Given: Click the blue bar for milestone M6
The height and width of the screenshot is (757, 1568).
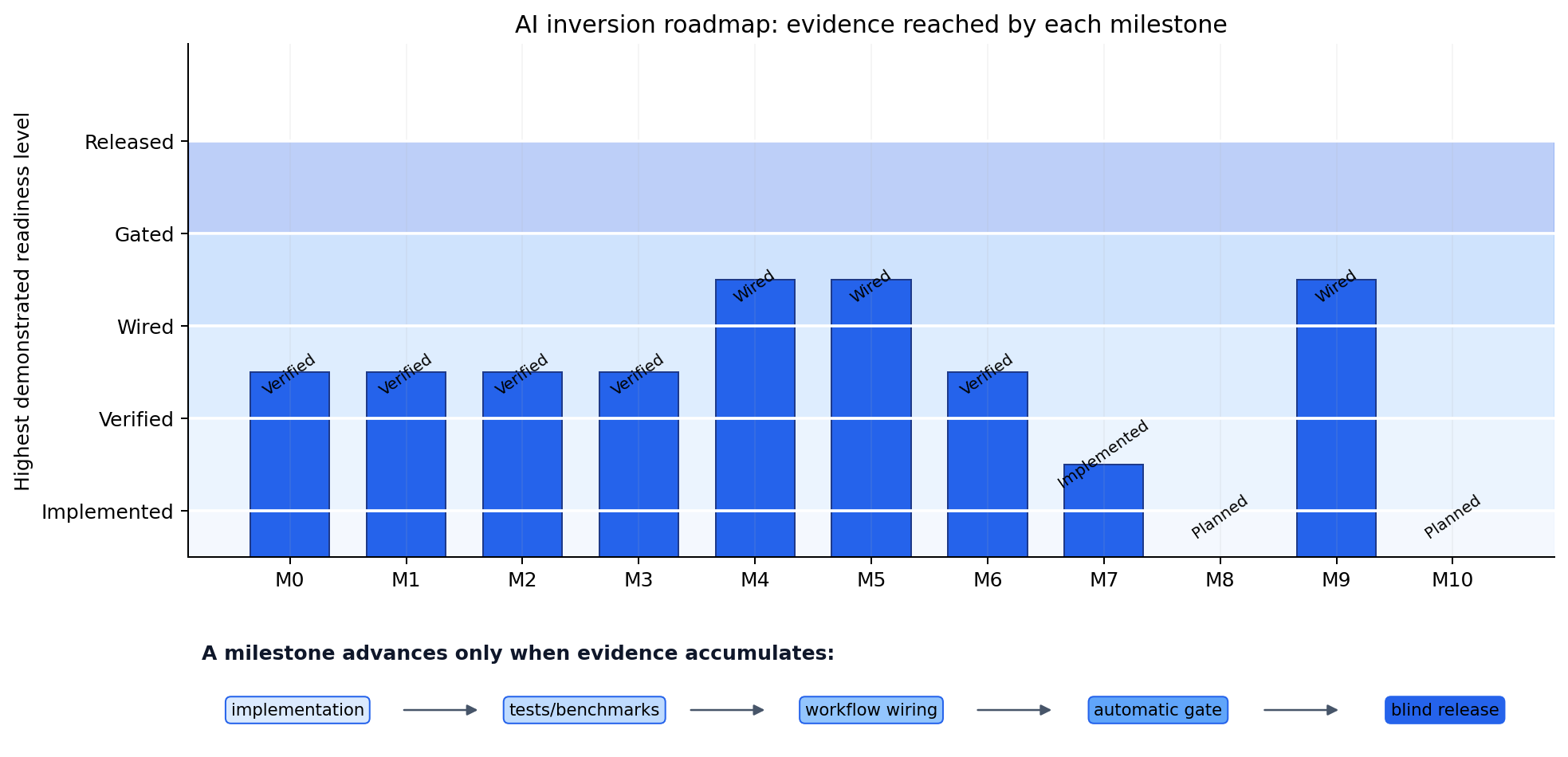Looking at the screenshot, I should tap(988, 465).
